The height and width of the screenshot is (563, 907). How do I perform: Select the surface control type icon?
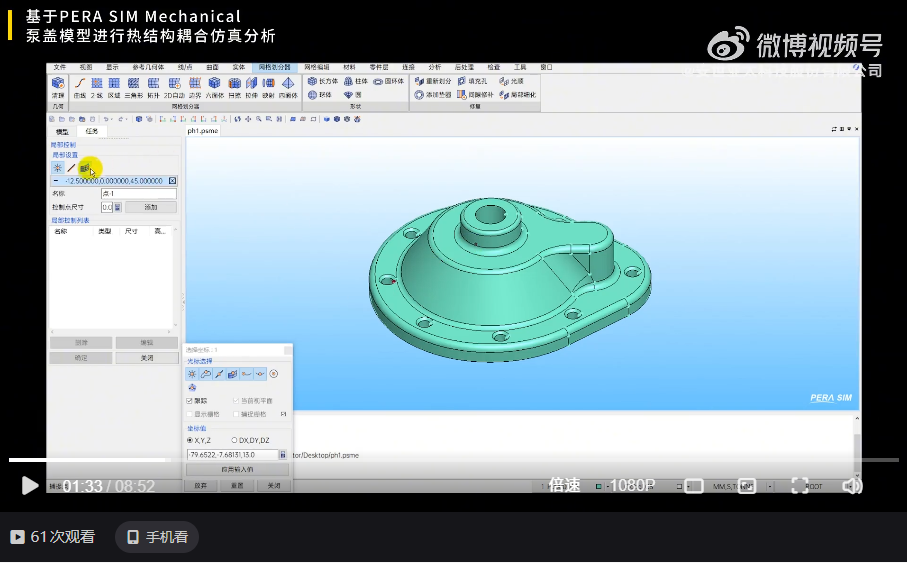(85, 168)
